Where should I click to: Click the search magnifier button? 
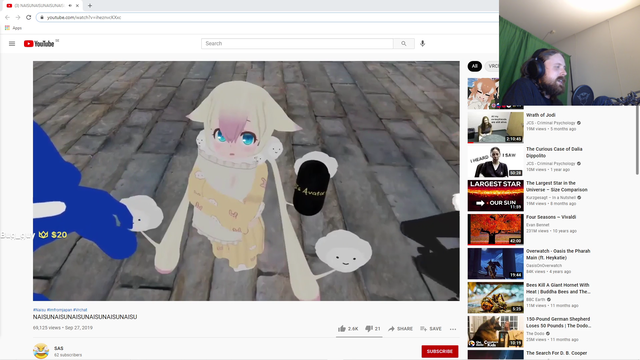click(404, 44)
